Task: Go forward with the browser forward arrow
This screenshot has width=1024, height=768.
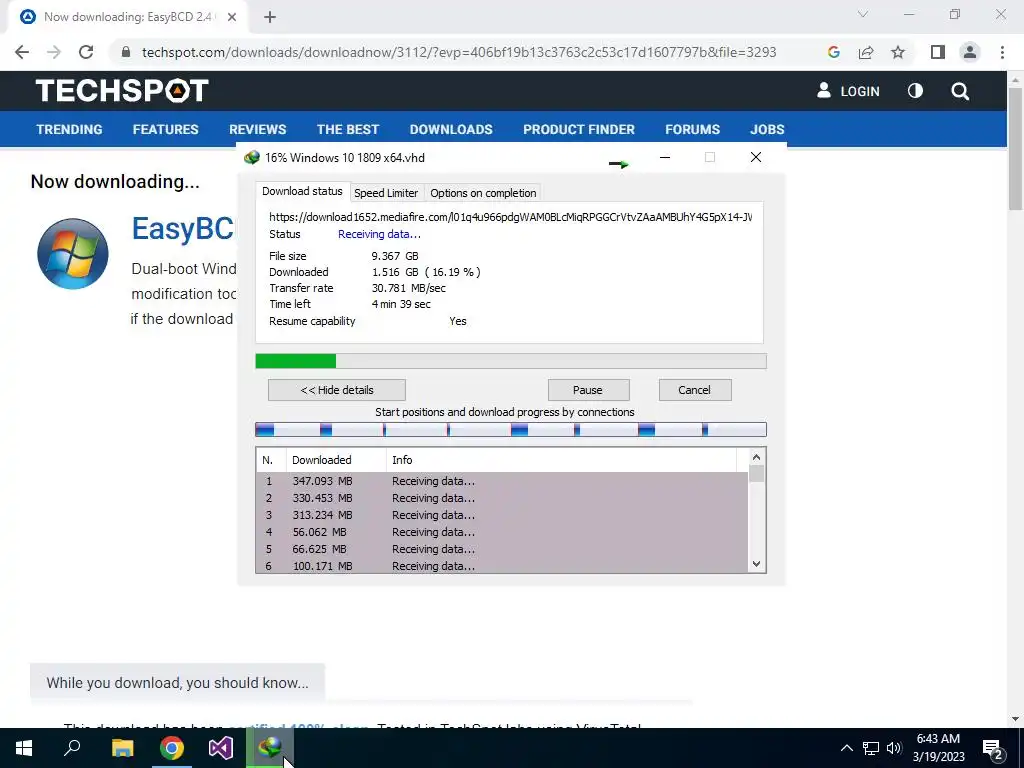Action: pos(54,52)
